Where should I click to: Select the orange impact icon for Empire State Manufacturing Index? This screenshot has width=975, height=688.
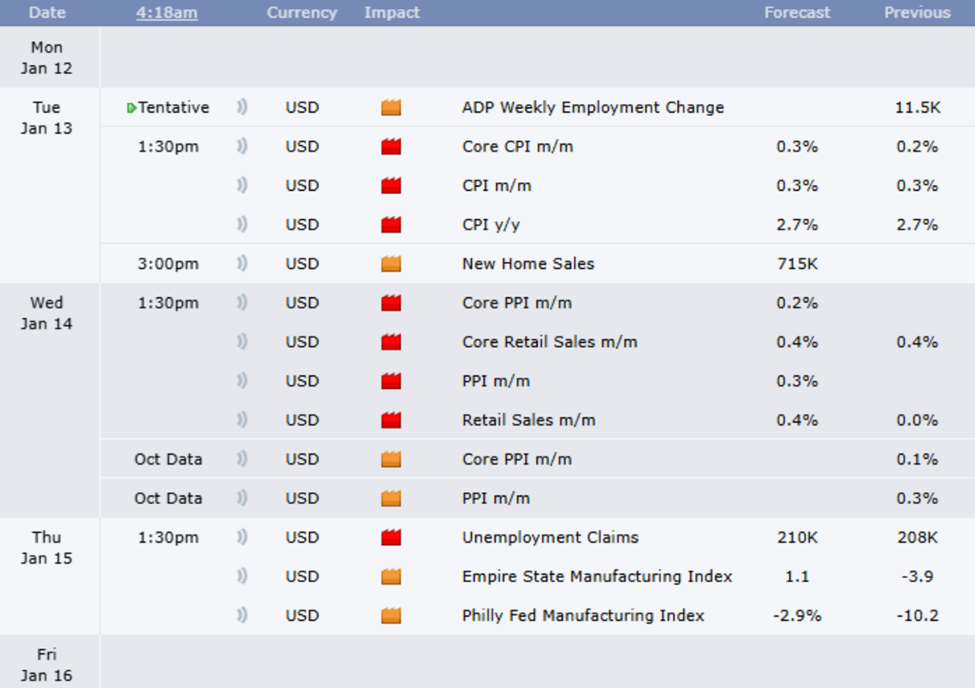(390, 576)
